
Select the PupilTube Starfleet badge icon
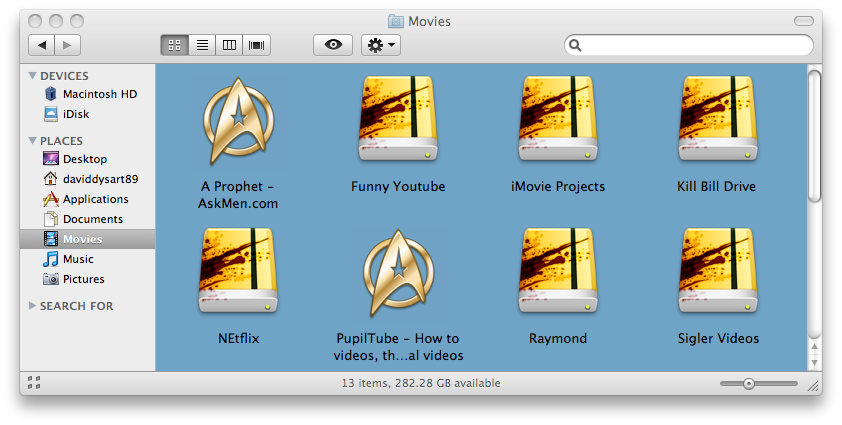click(x=398, y=273)
